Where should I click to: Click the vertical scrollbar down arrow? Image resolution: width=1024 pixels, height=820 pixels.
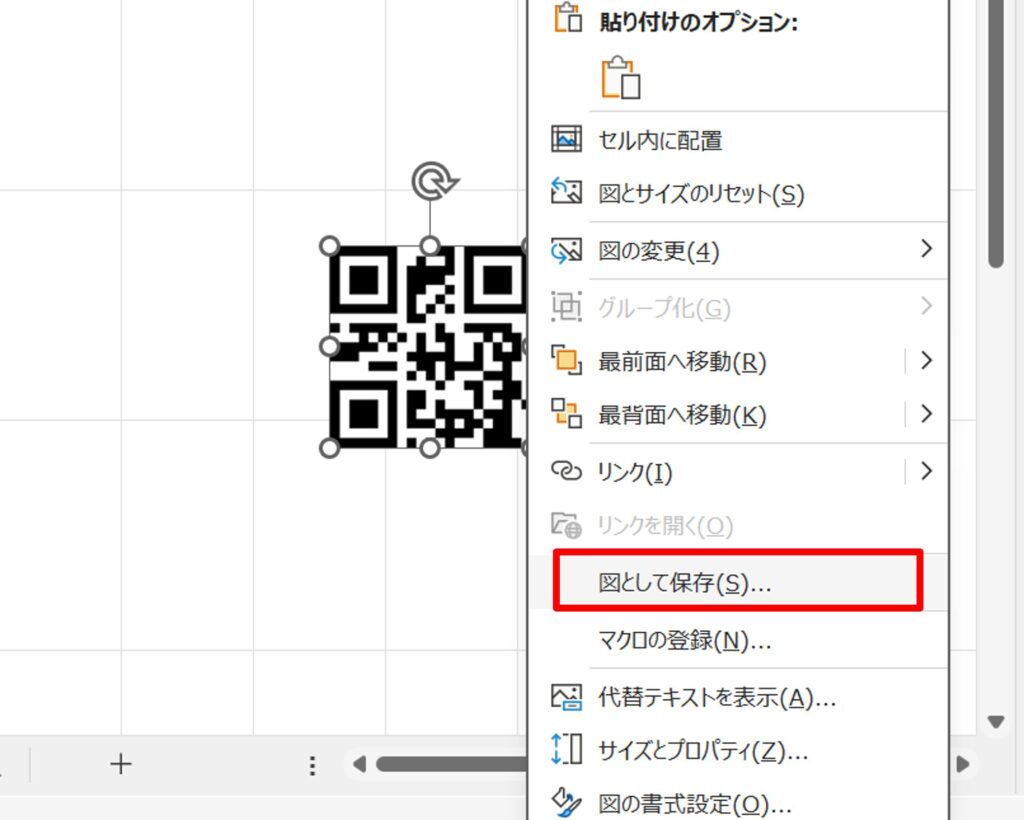(x=996, y=722)
